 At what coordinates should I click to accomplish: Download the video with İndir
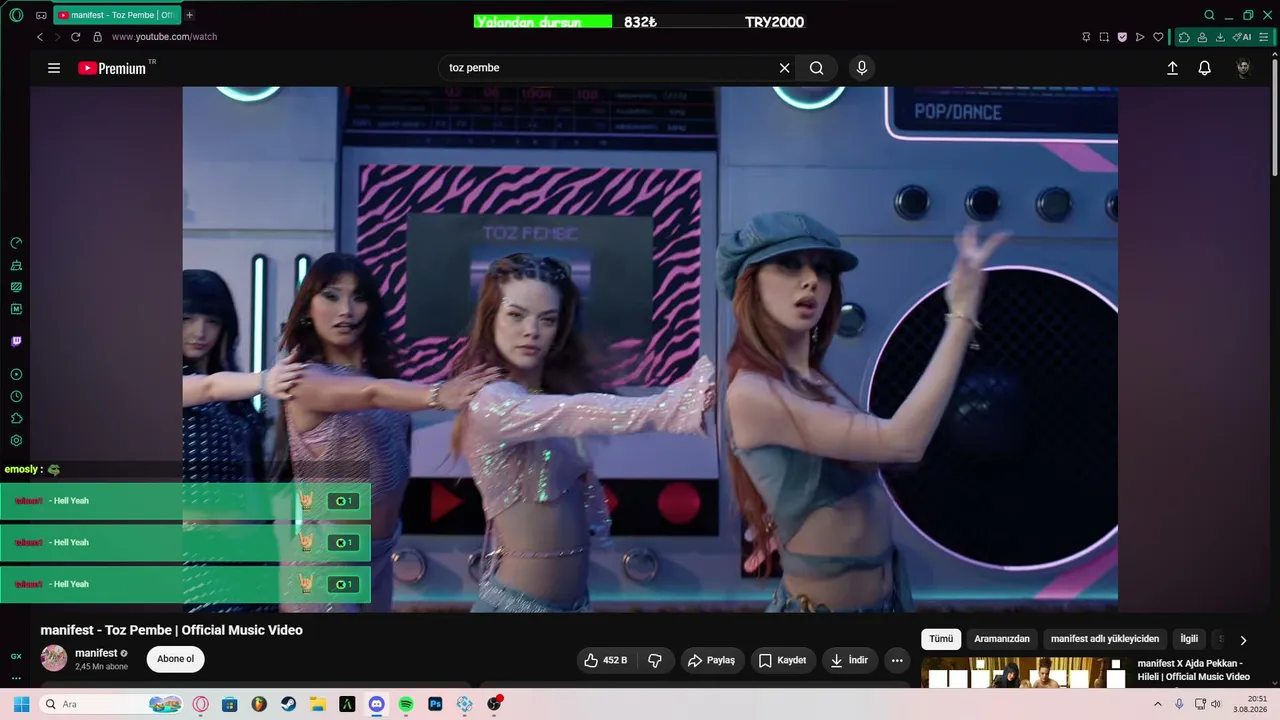(x=850, y=660)
